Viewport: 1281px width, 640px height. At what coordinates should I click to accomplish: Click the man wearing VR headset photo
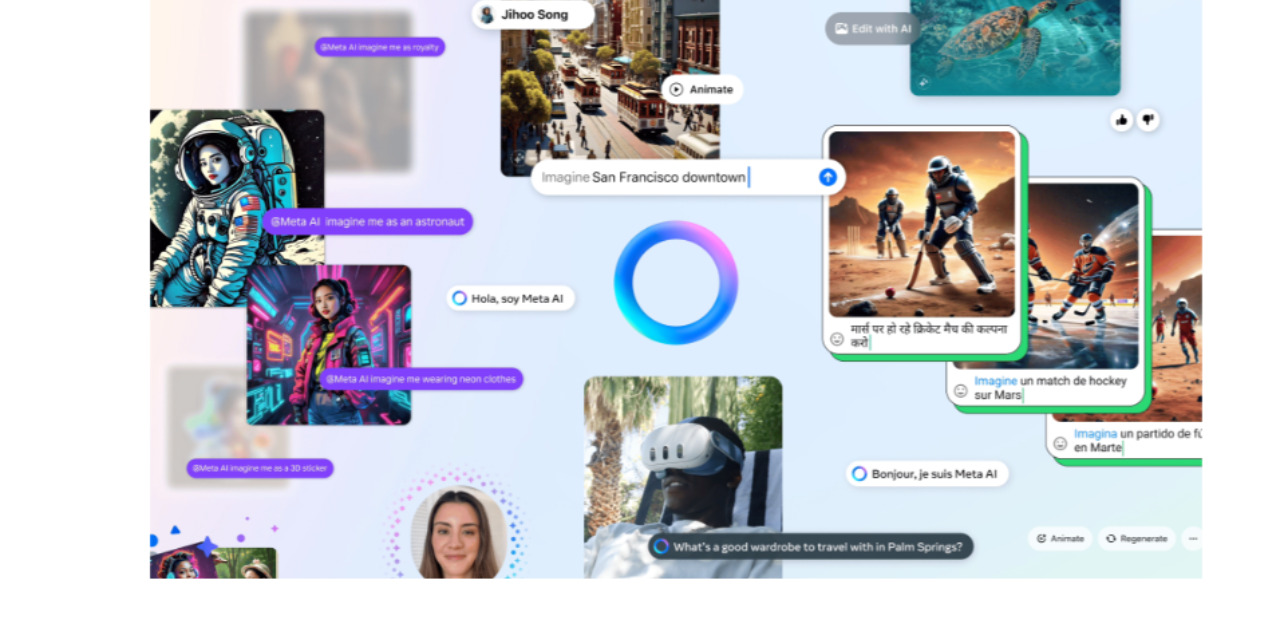click(x=683, y=477)
